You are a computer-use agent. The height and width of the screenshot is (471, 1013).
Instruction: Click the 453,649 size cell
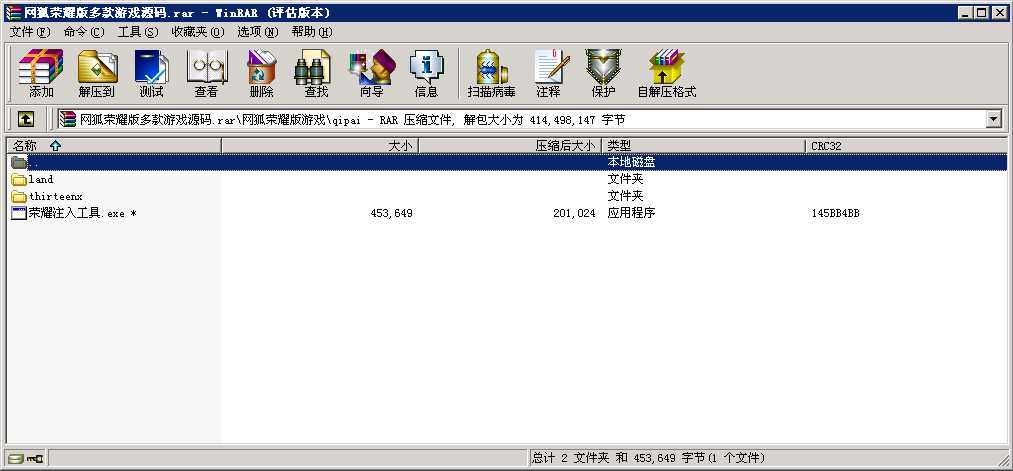coord(392,213)
